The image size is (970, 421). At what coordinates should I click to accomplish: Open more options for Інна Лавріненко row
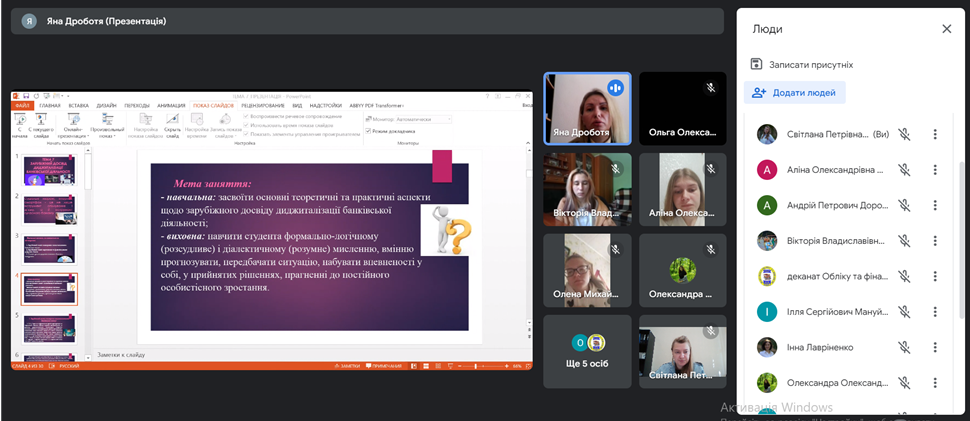pos(935,347)
